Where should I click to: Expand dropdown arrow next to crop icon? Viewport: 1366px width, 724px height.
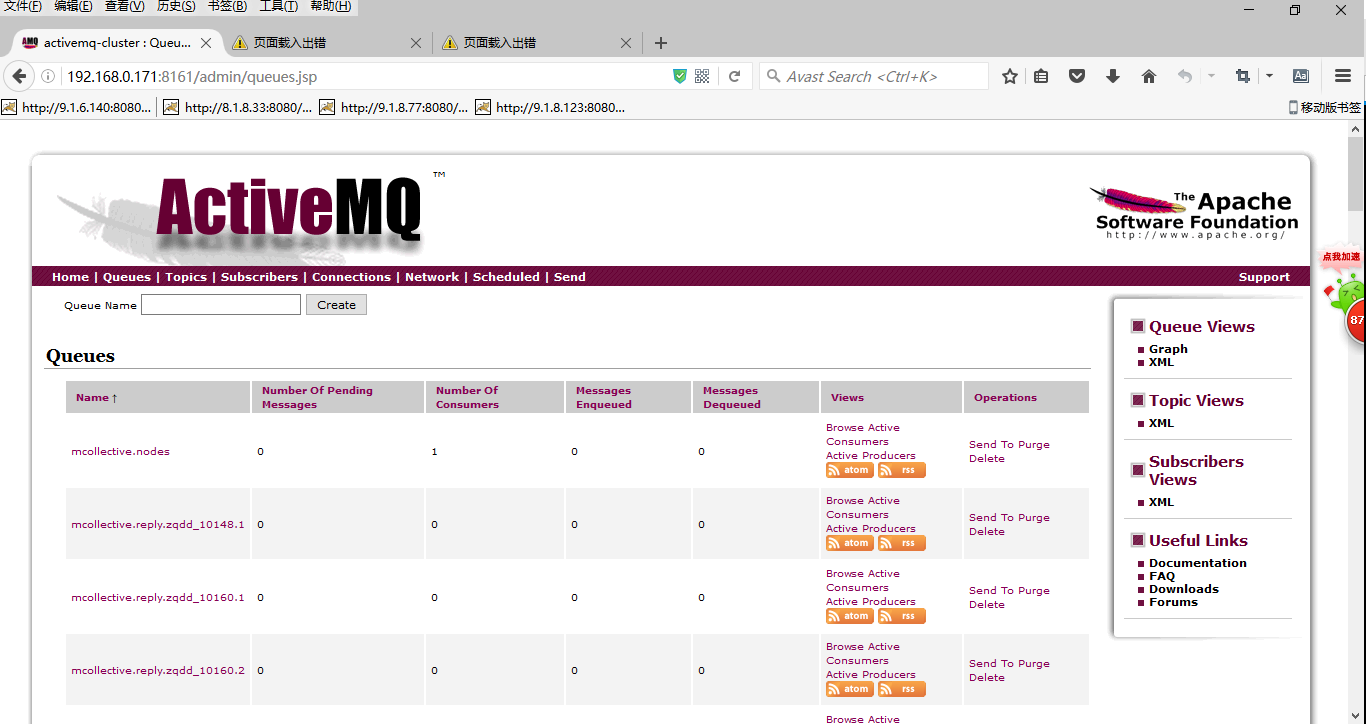[x=1269, y=76]
